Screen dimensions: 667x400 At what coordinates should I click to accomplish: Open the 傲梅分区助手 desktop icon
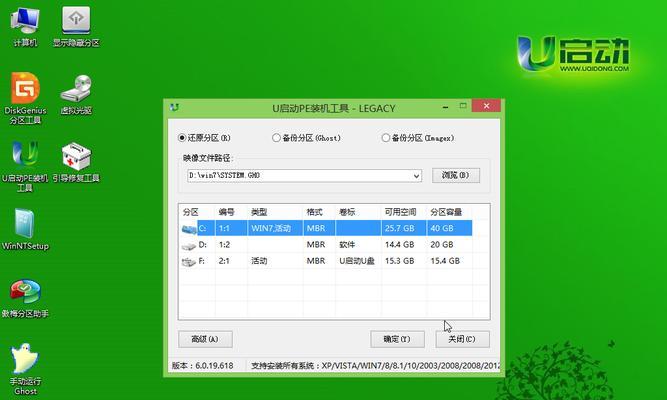25,299
